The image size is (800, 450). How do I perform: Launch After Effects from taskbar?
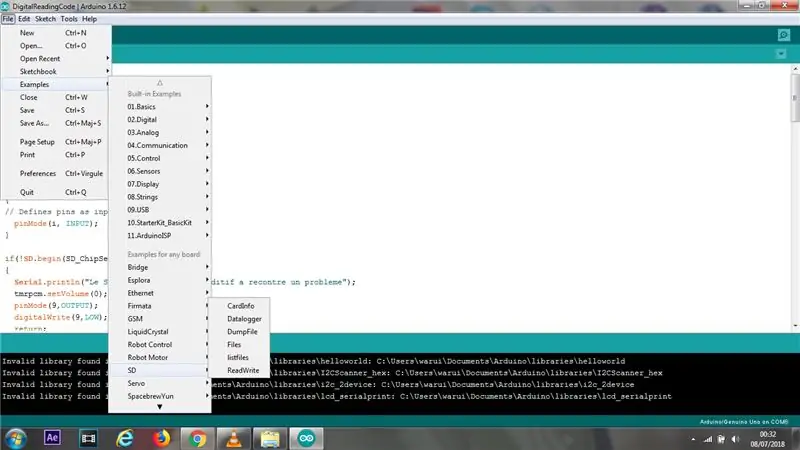pos(52,438)
